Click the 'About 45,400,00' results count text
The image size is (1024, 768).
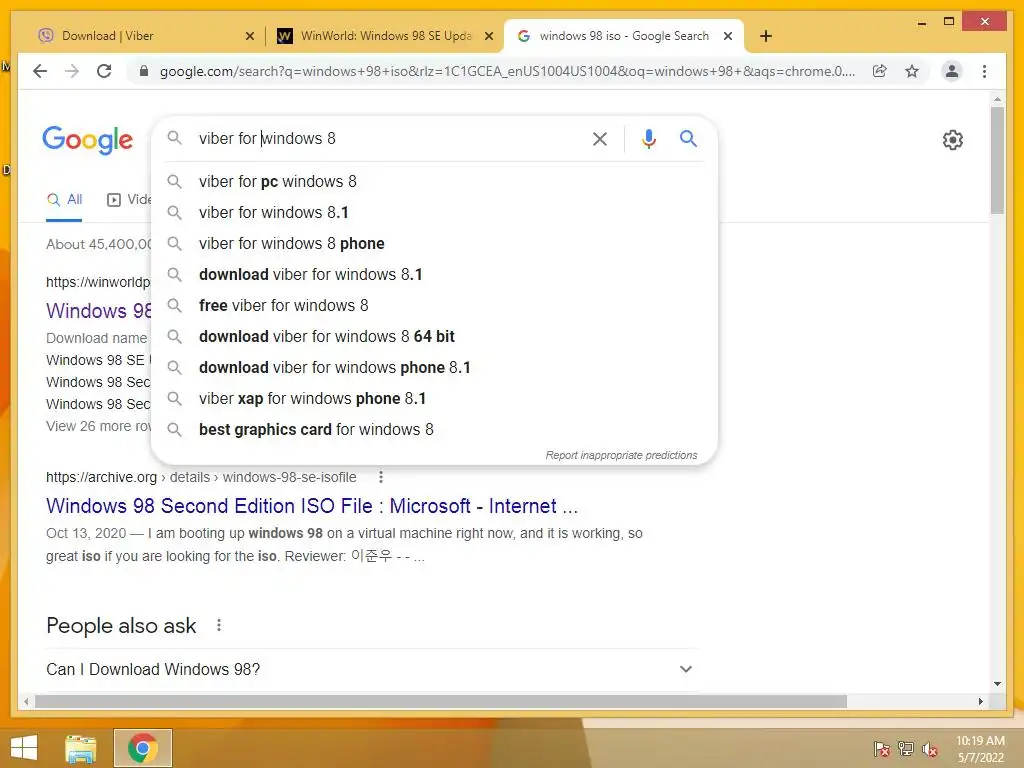[x=99, y=244]
